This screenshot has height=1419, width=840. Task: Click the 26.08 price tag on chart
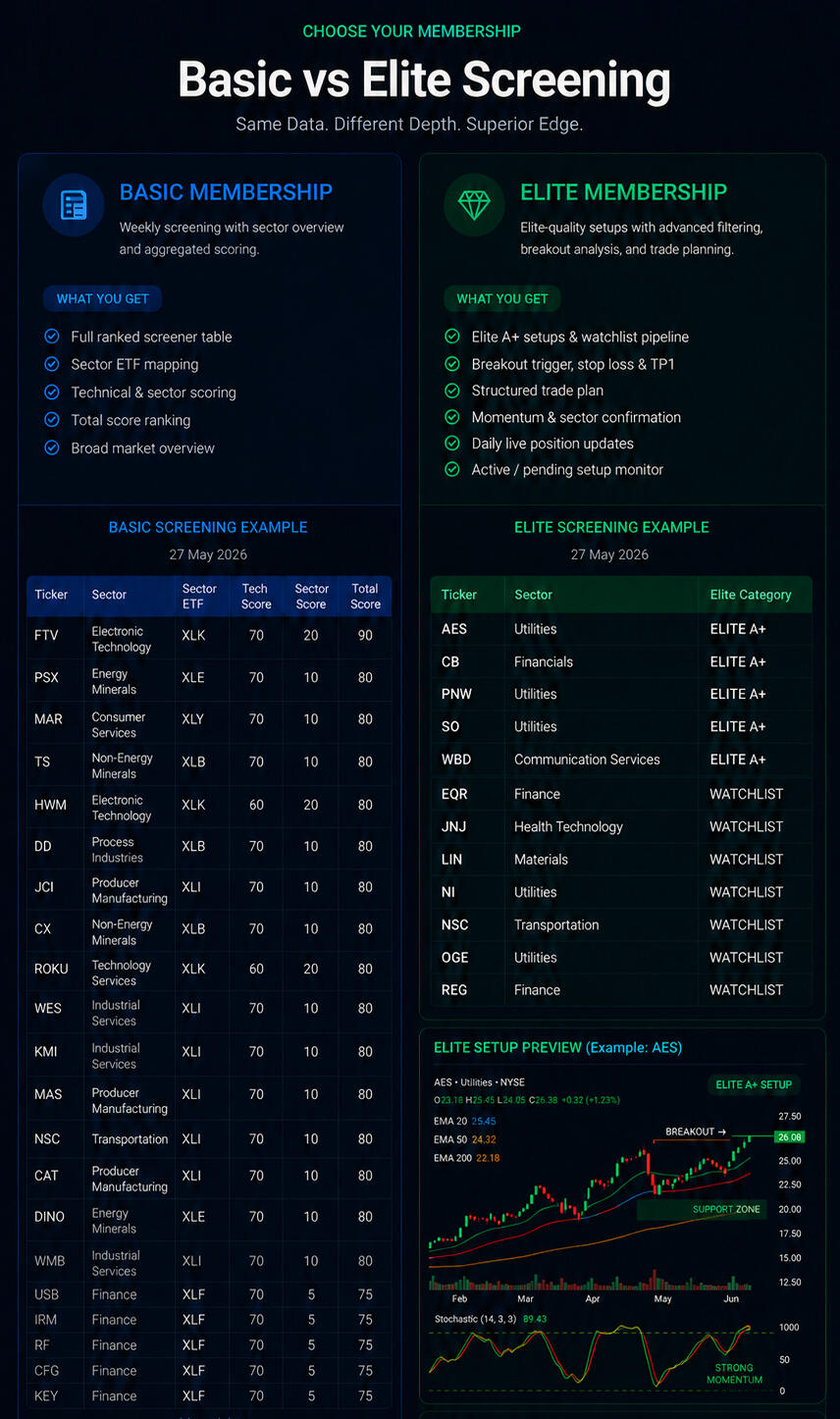click(789, 1136)
